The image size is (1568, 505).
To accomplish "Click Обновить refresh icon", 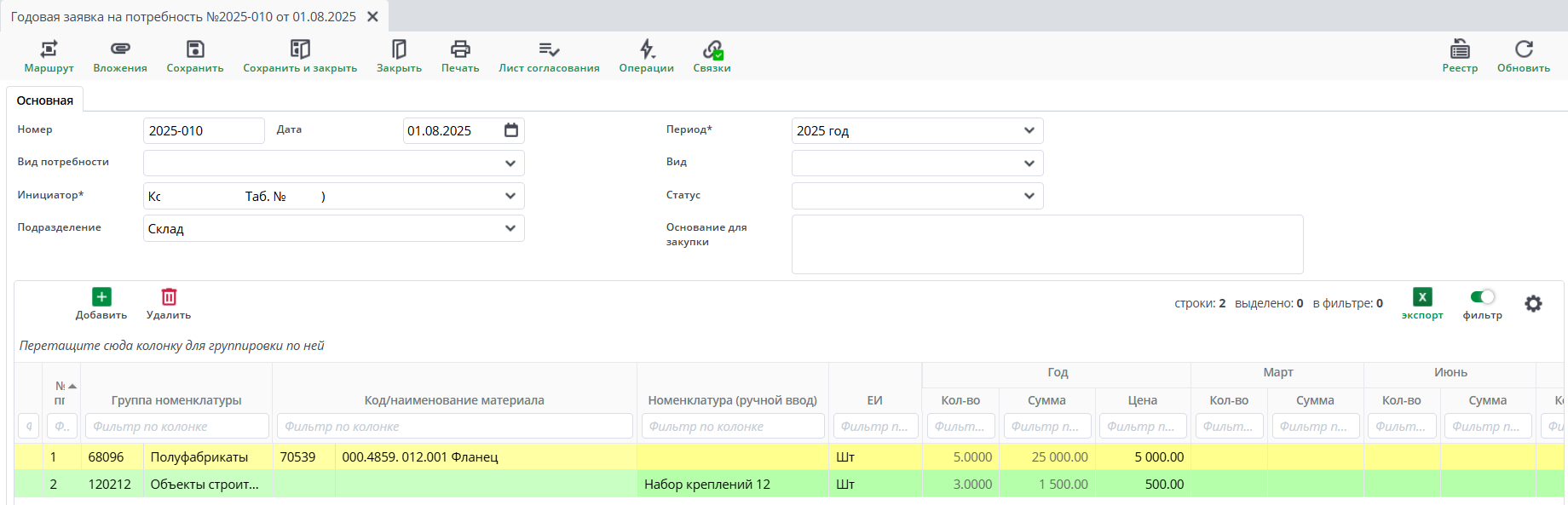I will [1523, 56].
